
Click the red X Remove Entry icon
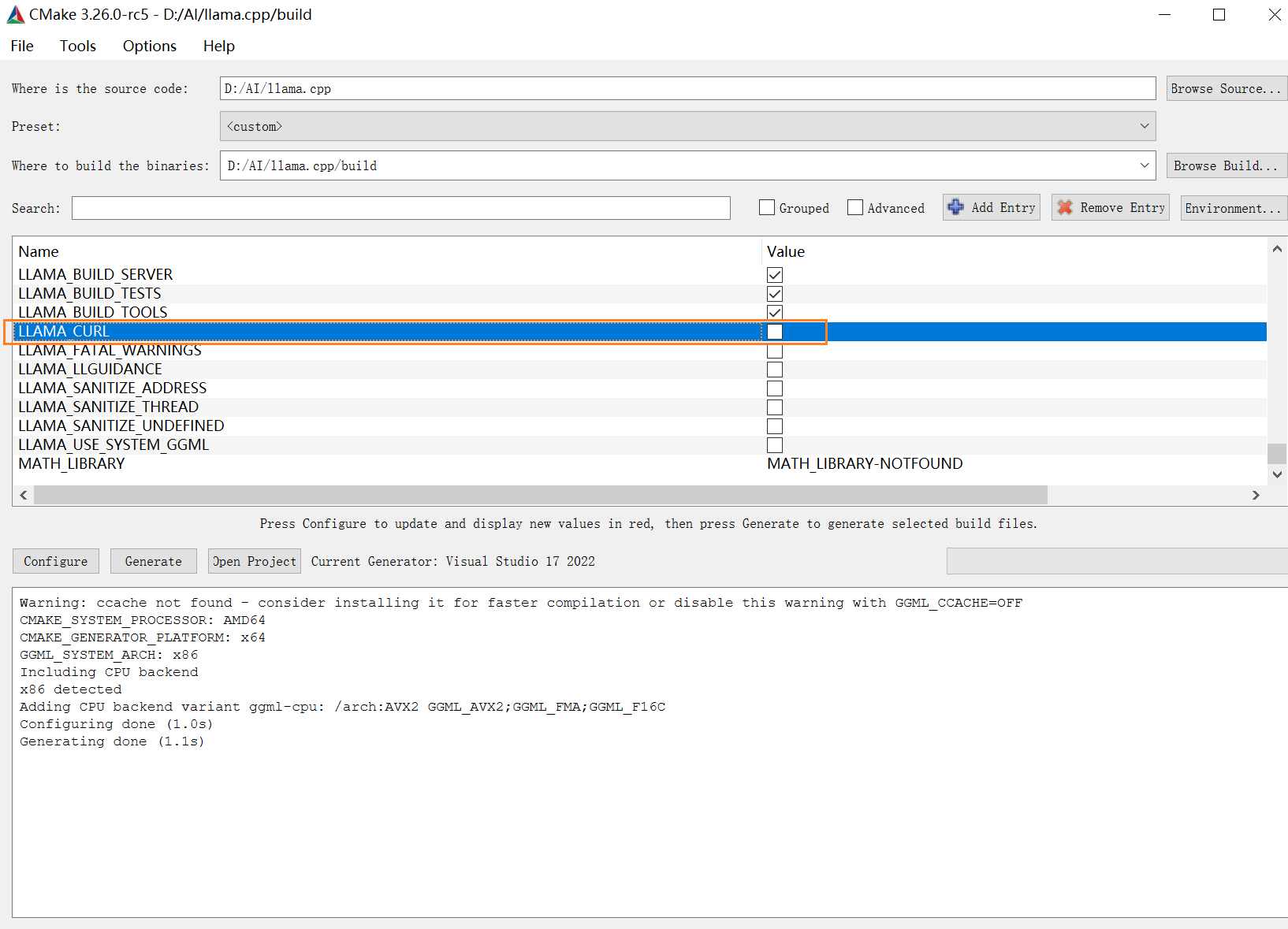click(x=1065, y=207)
